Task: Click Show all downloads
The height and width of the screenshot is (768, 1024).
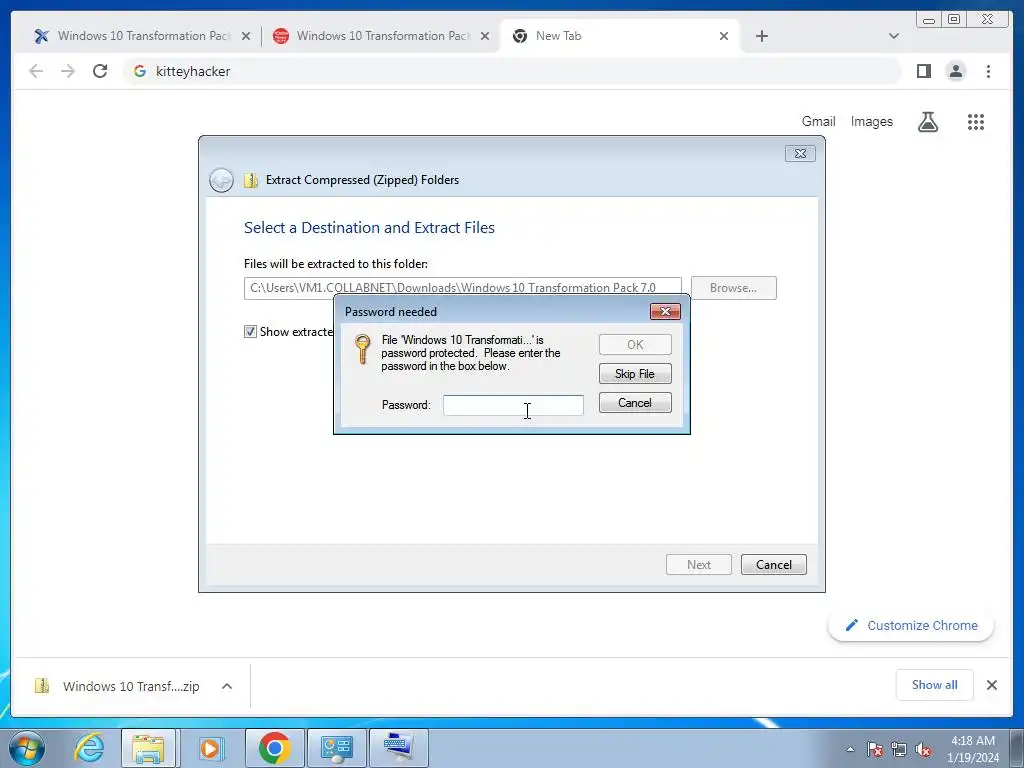Action: (935, 685)
